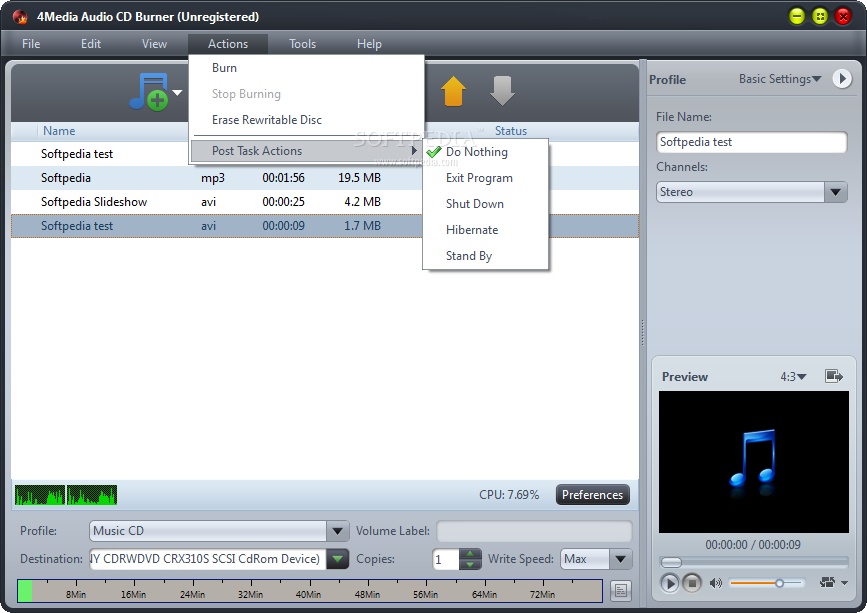Click the panel splitter grip

point(643,332)
